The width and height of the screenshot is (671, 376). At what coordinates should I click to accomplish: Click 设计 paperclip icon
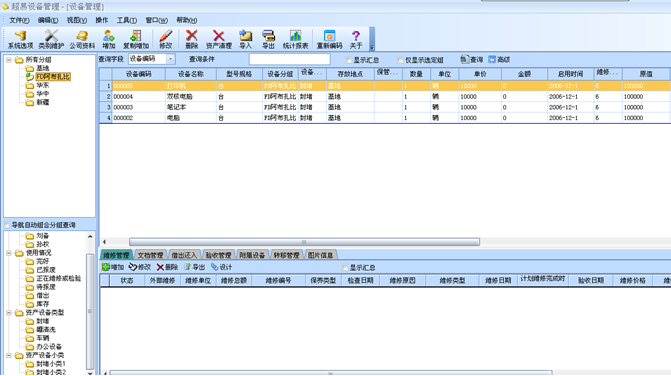[222, 267]
